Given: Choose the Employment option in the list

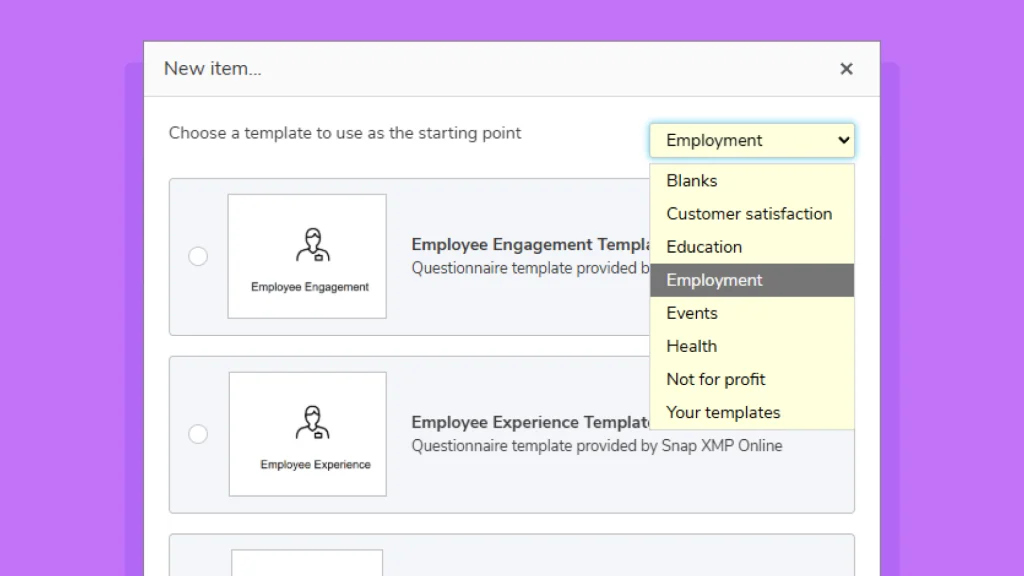Looking at the screenshot, I should [x=714, y=280].
